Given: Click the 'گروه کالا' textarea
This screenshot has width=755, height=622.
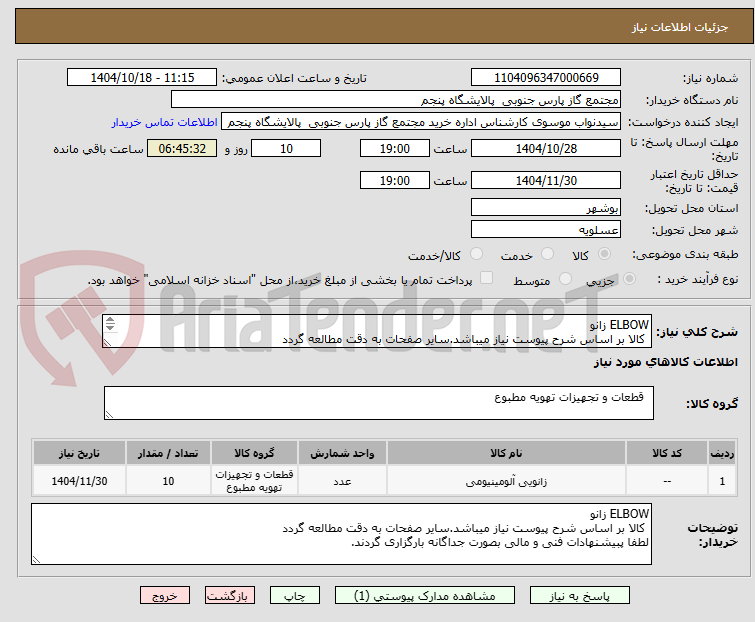Looking at the screenshot, I should coord(378,403).
